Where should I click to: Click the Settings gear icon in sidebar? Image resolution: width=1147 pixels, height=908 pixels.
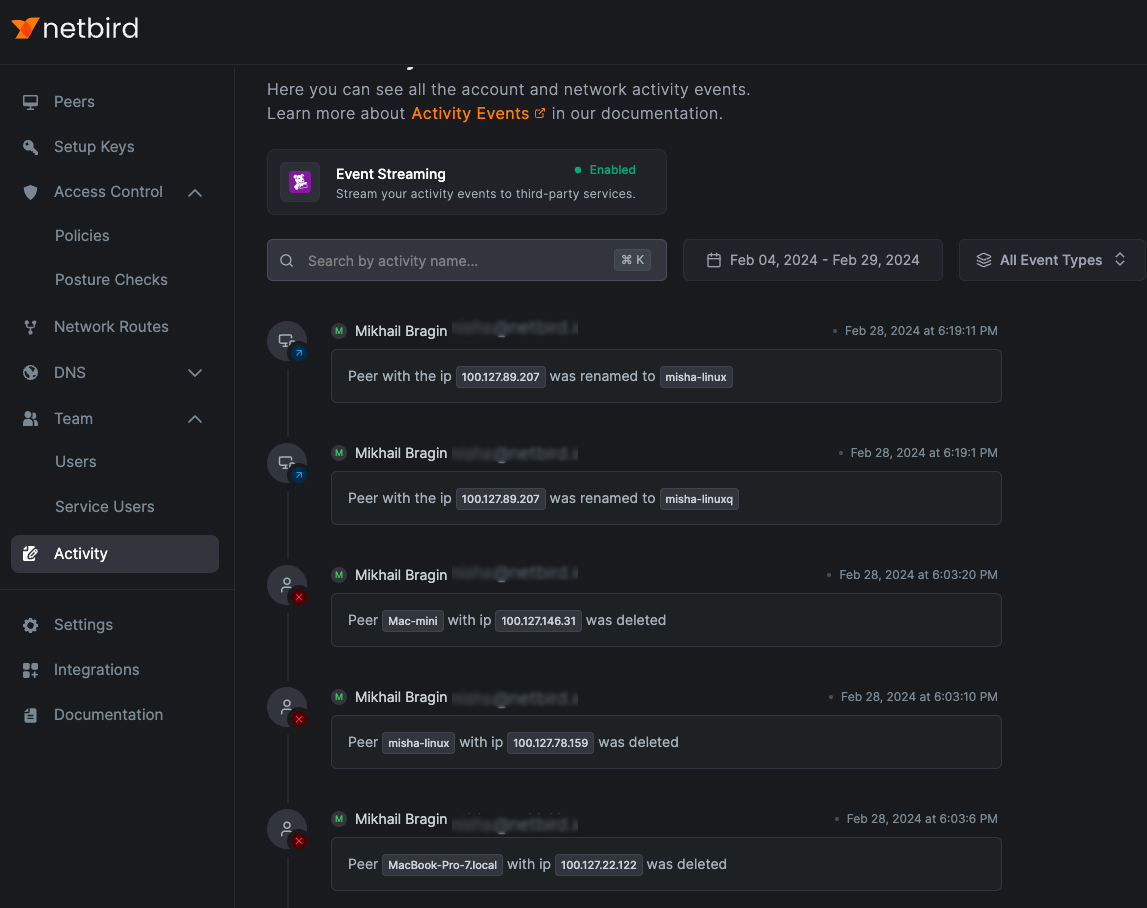coord(31,625)
